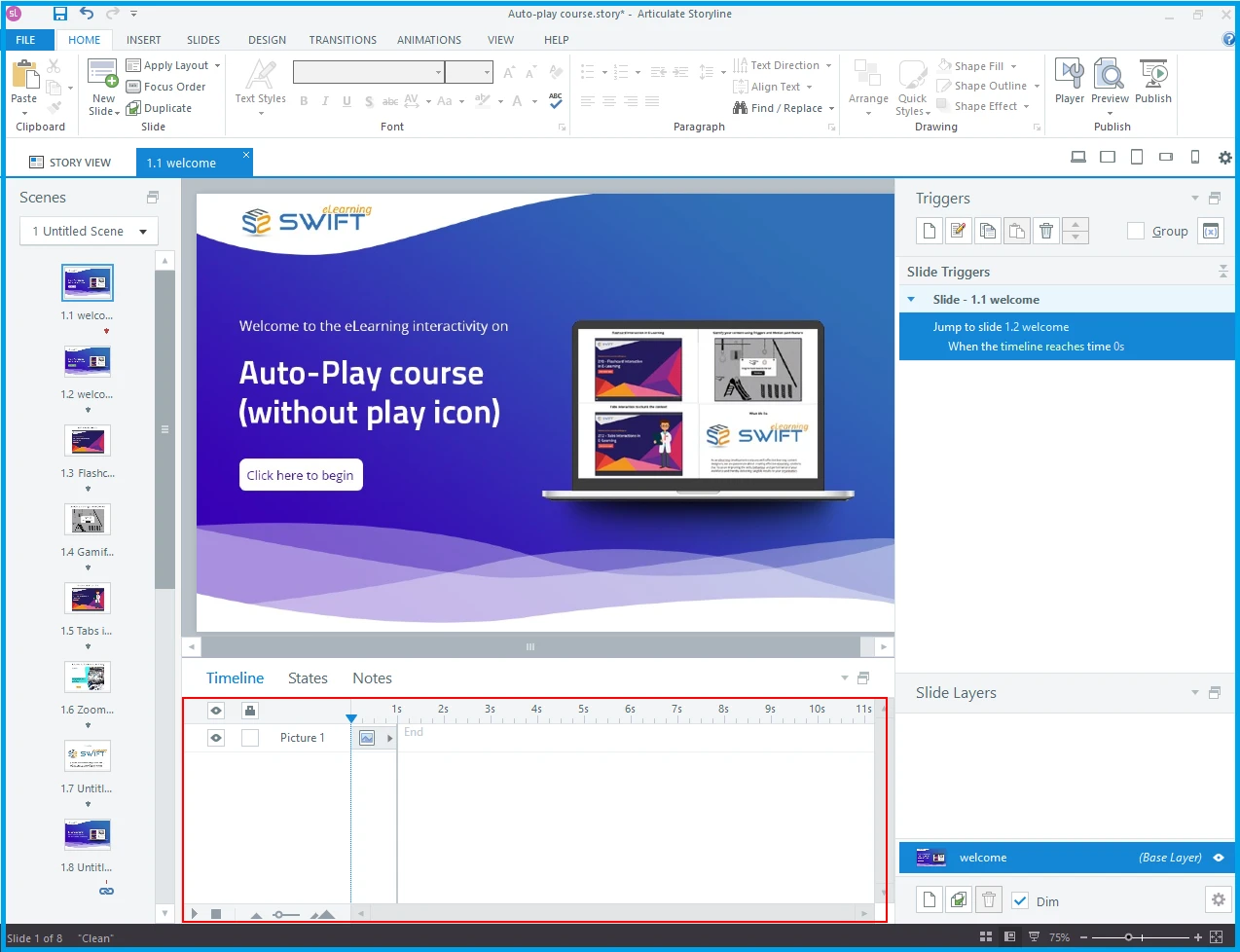Collapse Slide Triggers section
The width and height of the screenshot is (1240, 952).
pos(1223,272)
